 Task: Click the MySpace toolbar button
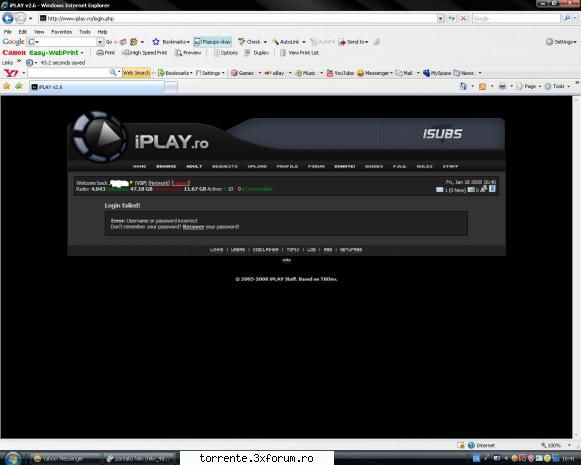[x=437, y=73]
